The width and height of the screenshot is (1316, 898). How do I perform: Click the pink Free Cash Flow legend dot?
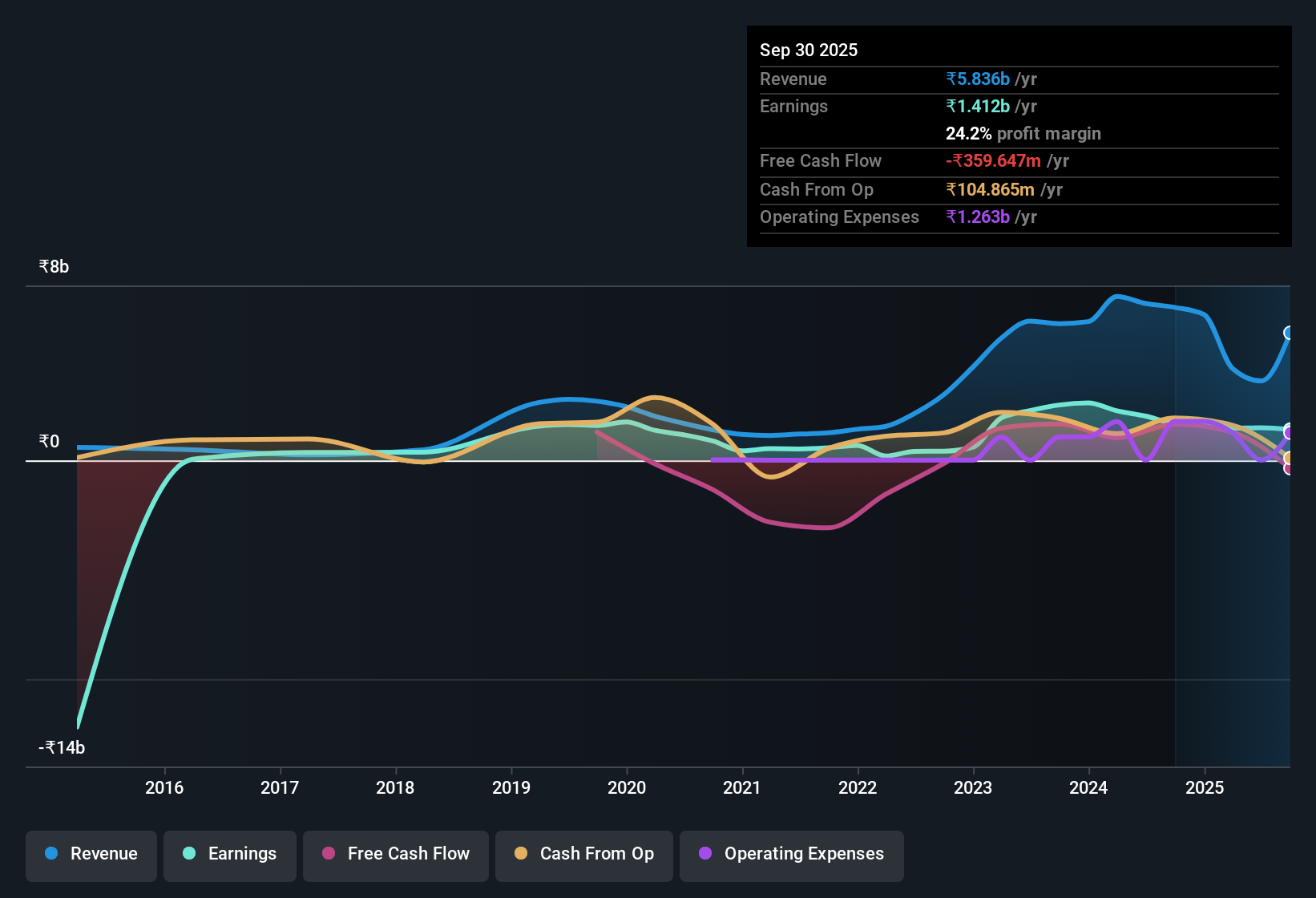[x=327, y=854]
